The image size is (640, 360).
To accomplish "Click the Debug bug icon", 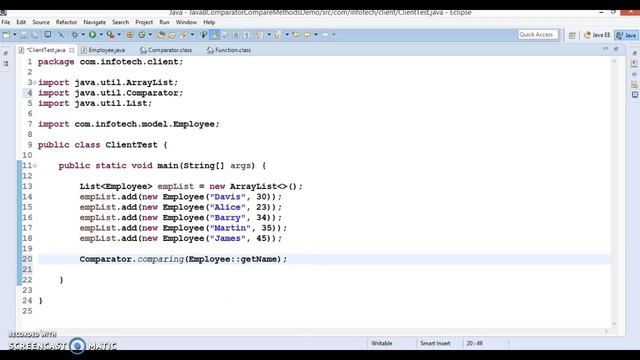I will (75, 35).
